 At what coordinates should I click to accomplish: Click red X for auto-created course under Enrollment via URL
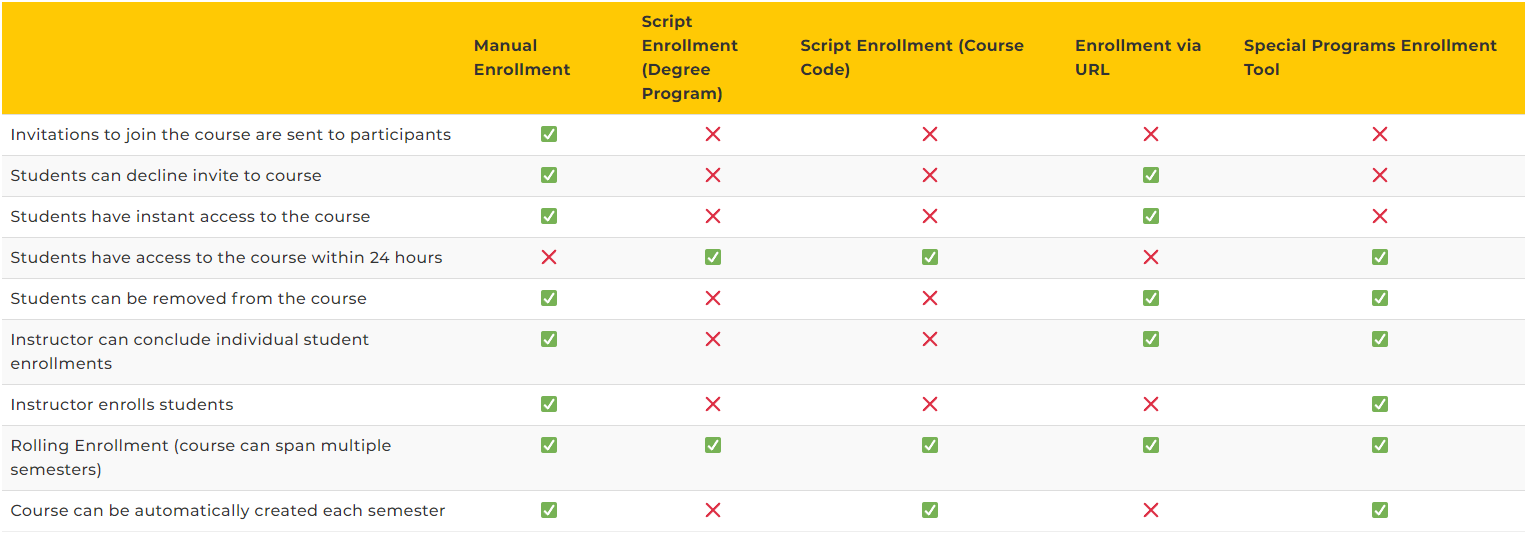1150,510
